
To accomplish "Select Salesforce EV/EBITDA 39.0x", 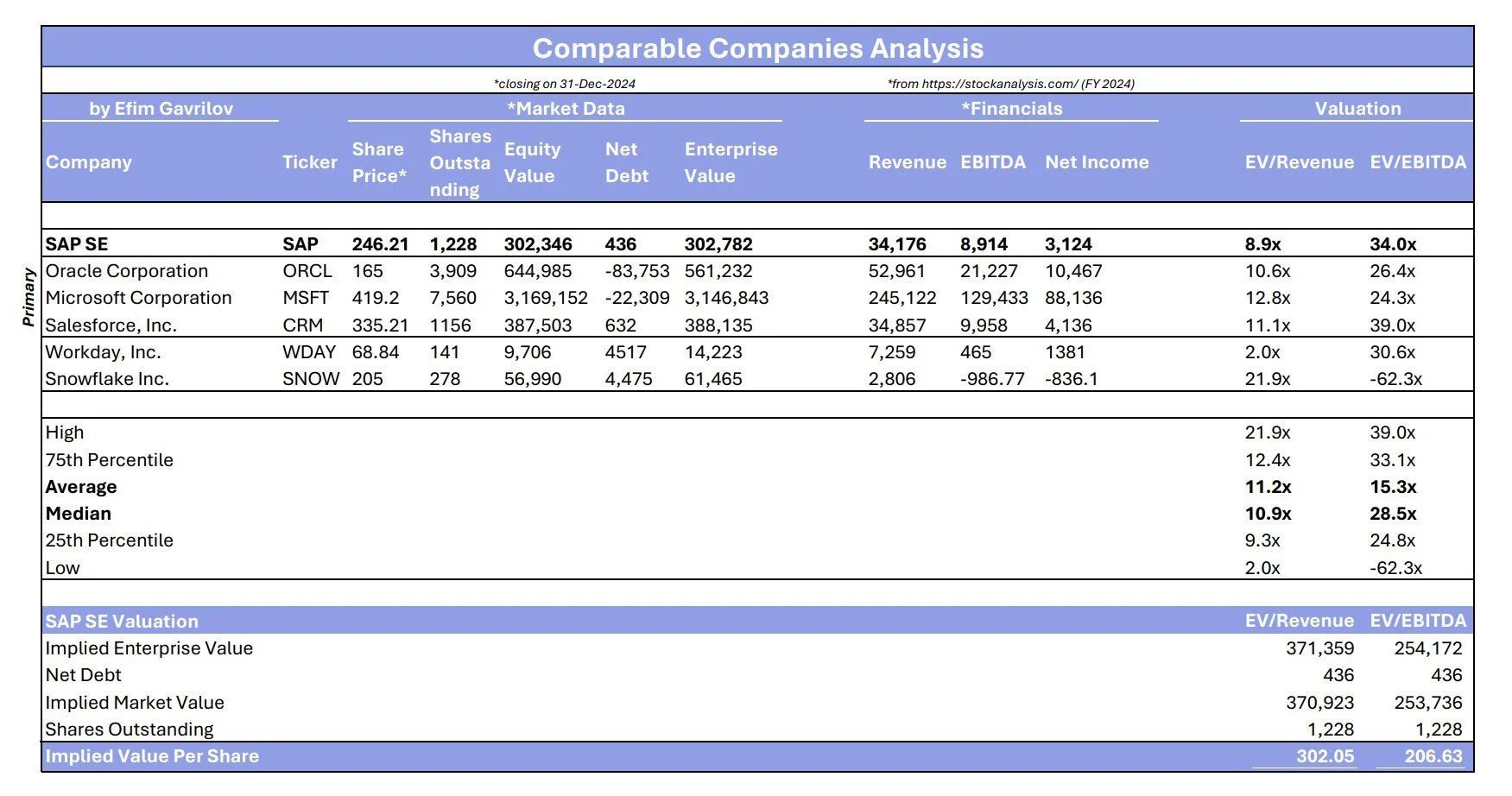I will click(1393, 325).
